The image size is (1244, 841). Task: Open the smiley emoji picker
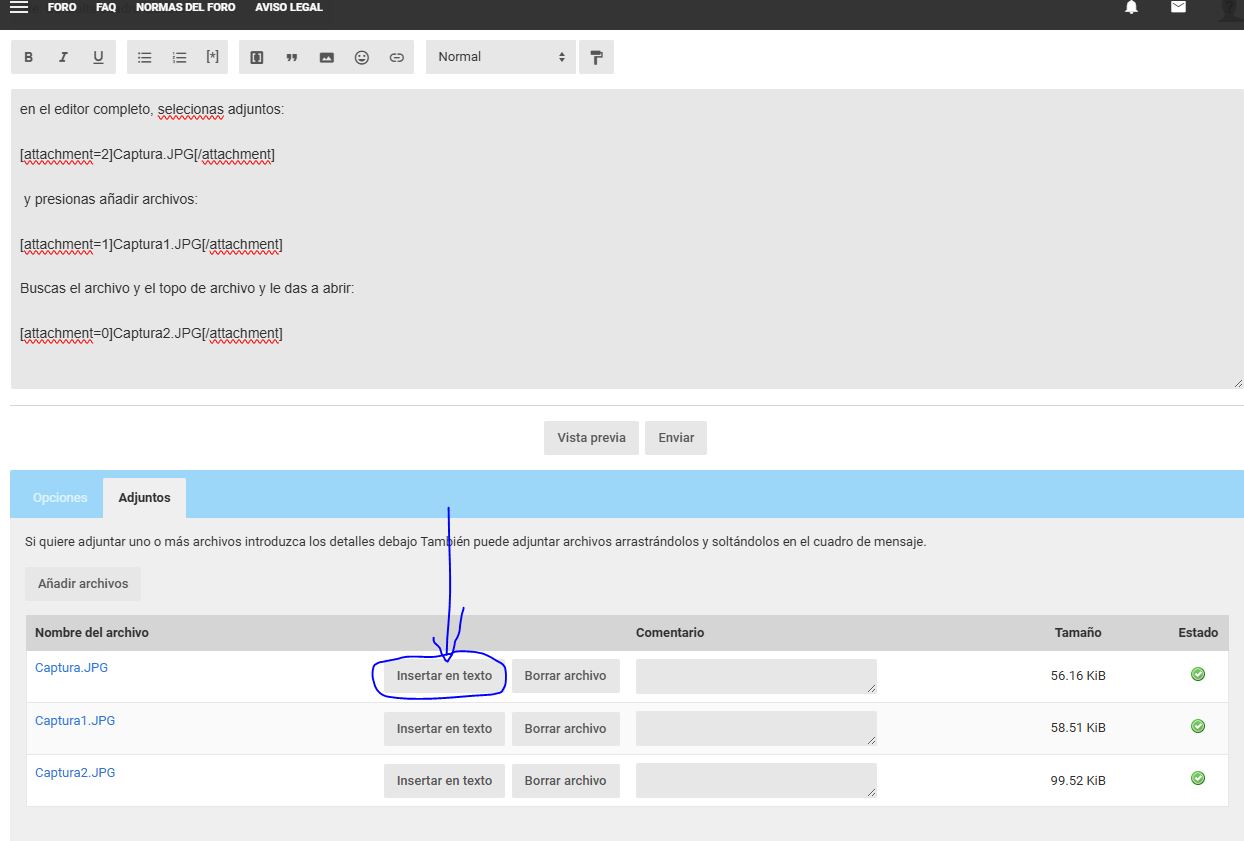click(x=362, y=57)
